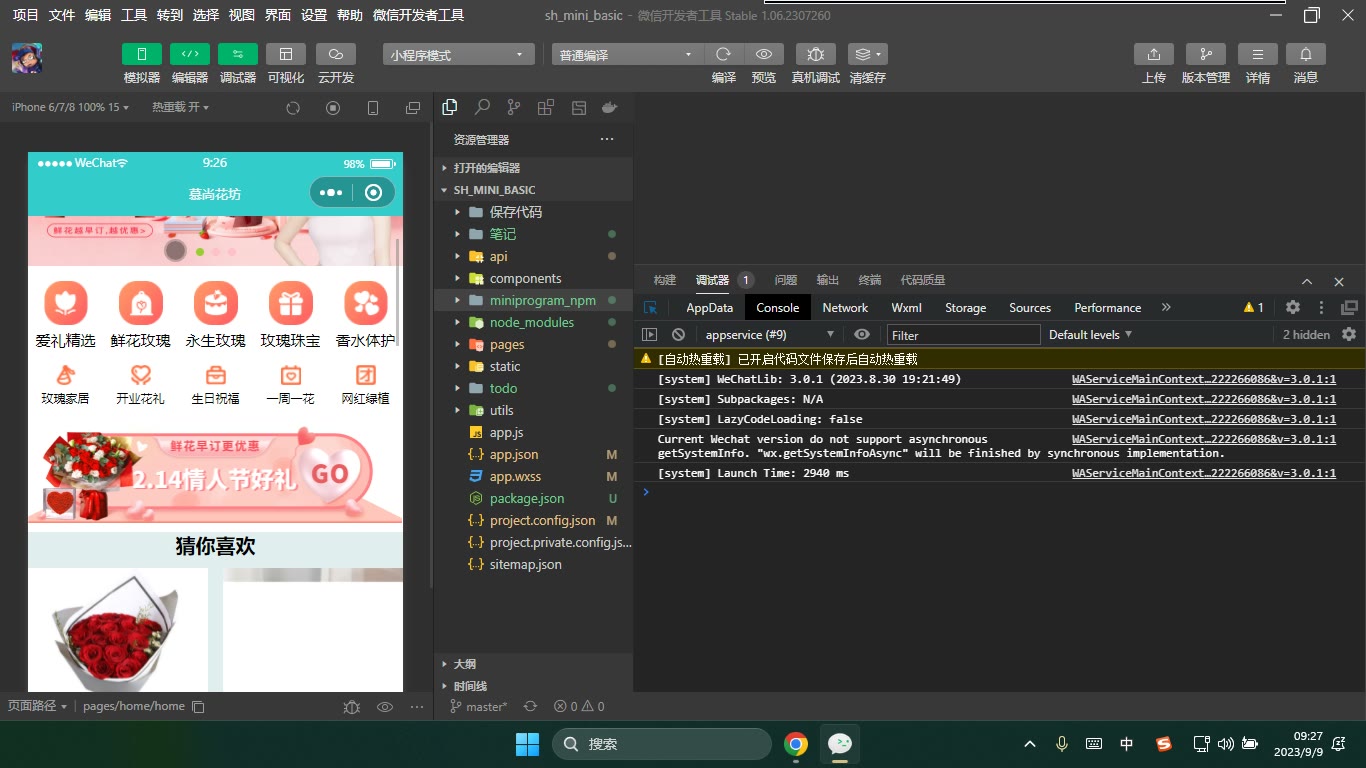Open the project.config.json file
1366x768 pixels.
[x=534, y=520]
